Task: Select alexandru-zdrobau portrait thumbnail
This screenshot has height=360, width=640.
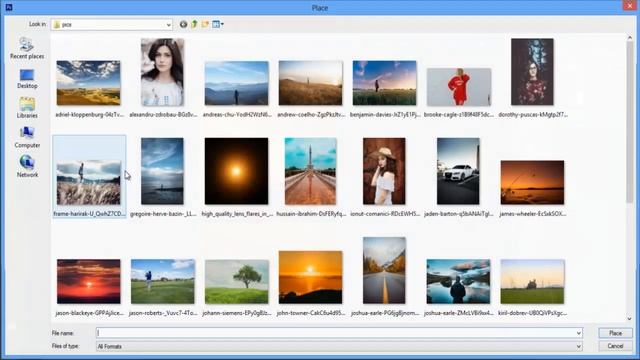Action: click(x=162, y=72)
